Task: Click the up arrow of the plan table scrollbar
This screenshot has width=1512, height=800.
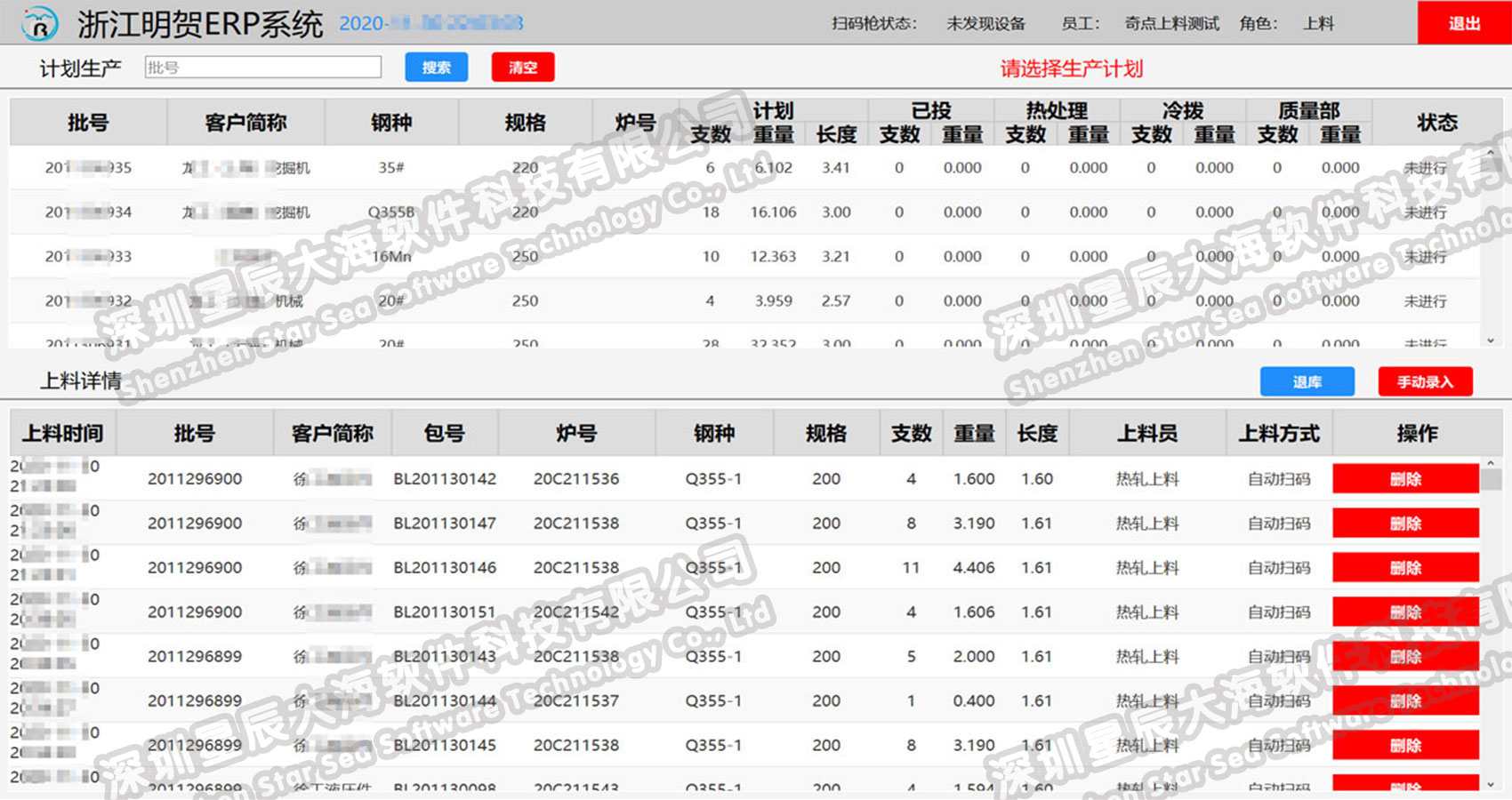Action: pos(1491,154)
